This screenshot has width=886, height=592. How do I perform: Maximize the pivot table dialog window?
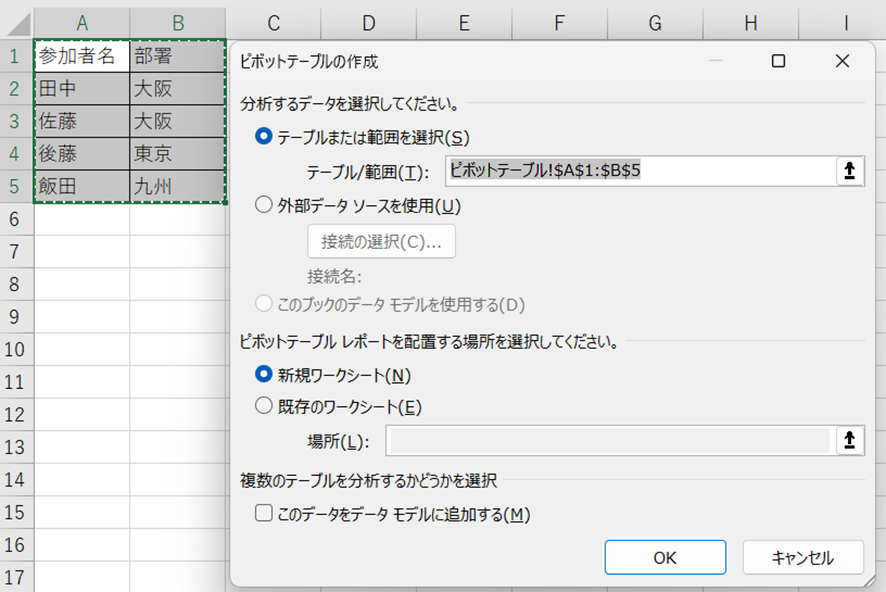[778, 61]
